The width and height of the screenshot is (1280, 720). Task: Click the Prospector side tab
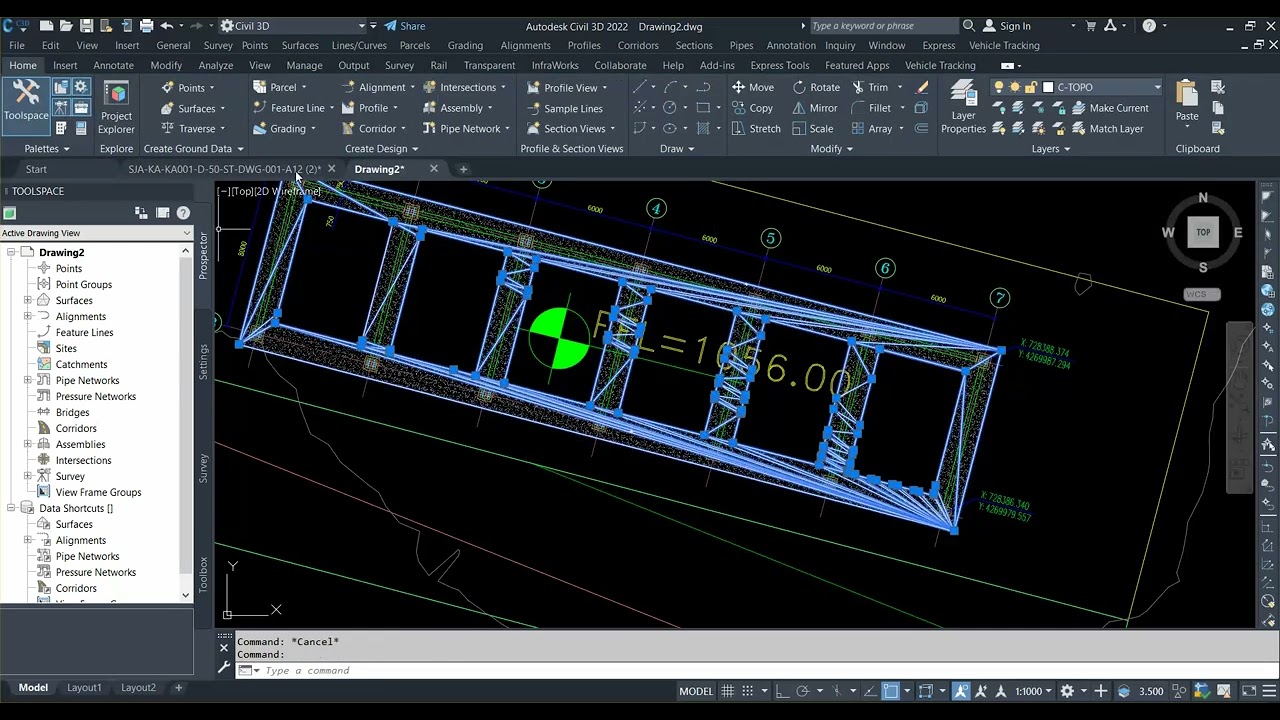pyautogui.click(x=204, y=255)
